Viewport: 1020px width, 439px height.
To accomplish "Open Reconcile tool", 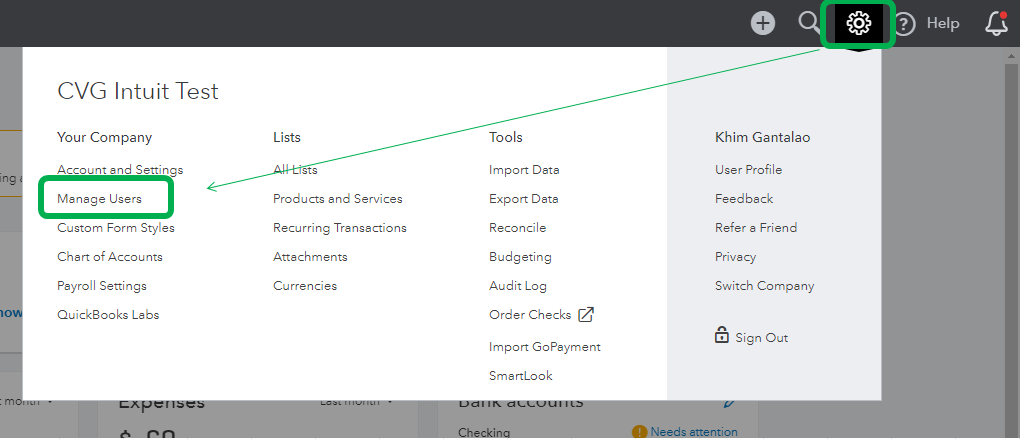I will pos(518,228).
